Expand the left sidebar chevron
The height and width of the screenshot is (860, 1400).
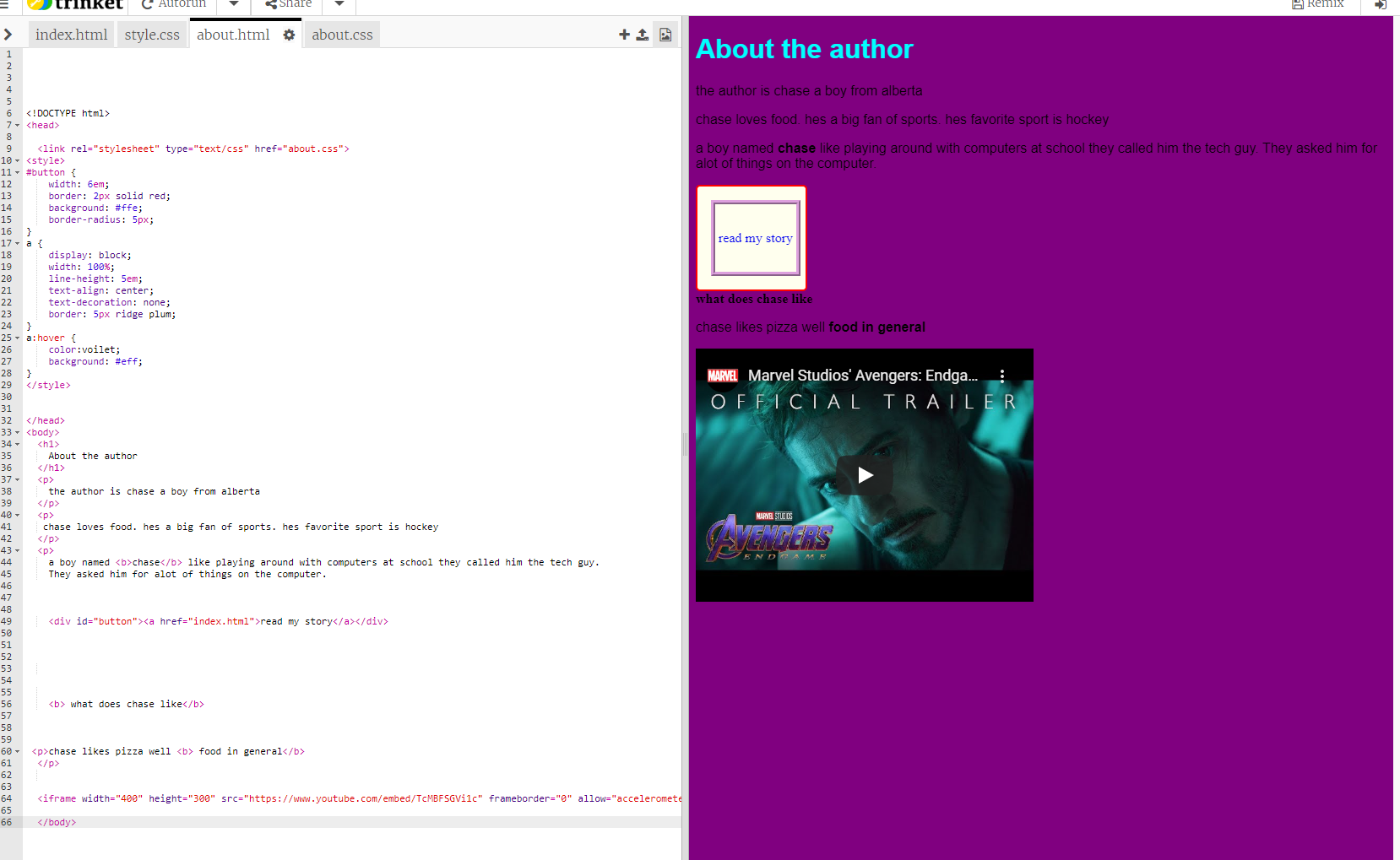tap(9, 35)
